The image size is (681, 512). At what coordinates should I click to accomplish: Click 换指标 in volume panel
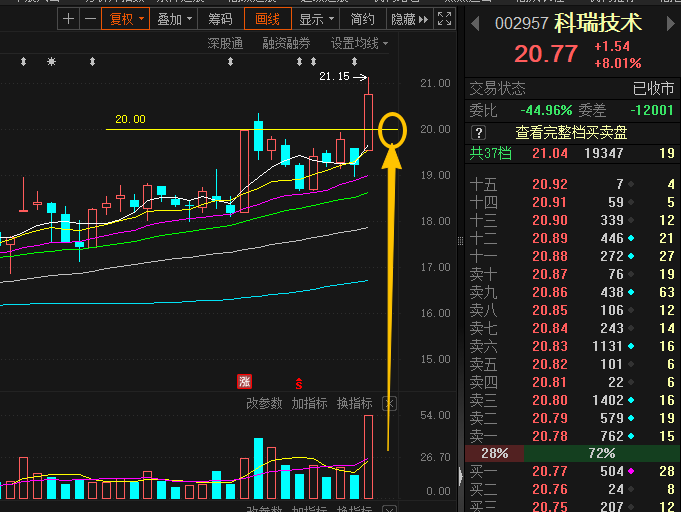point(354,403)
